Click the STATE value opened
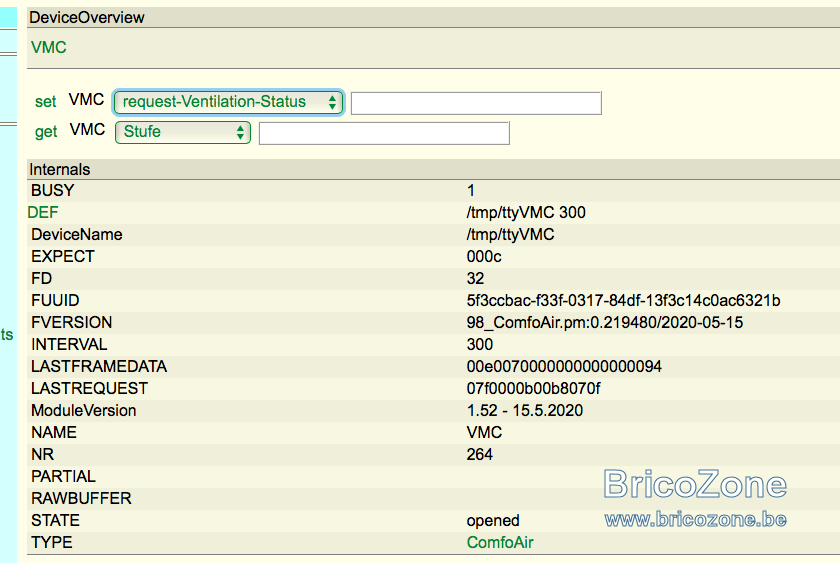The width and height of the screenshot is (840, 563). 493,521
